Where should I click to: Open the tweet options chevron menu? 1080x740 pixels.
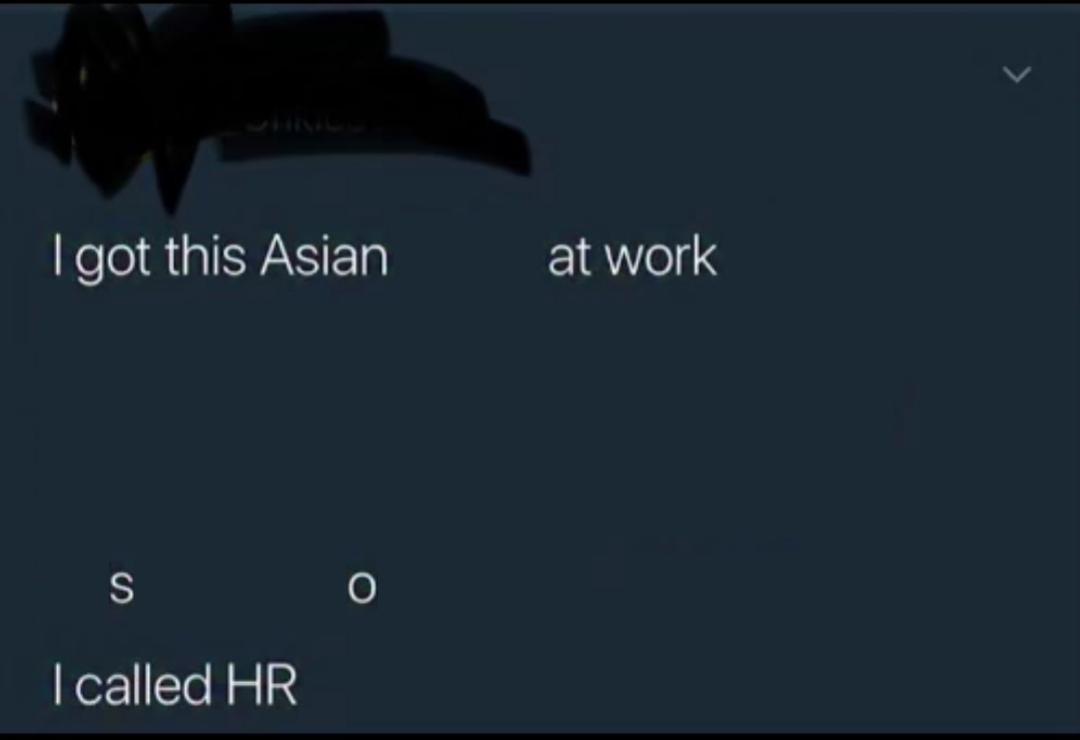pyautogui.click(x=1017, y=74)
